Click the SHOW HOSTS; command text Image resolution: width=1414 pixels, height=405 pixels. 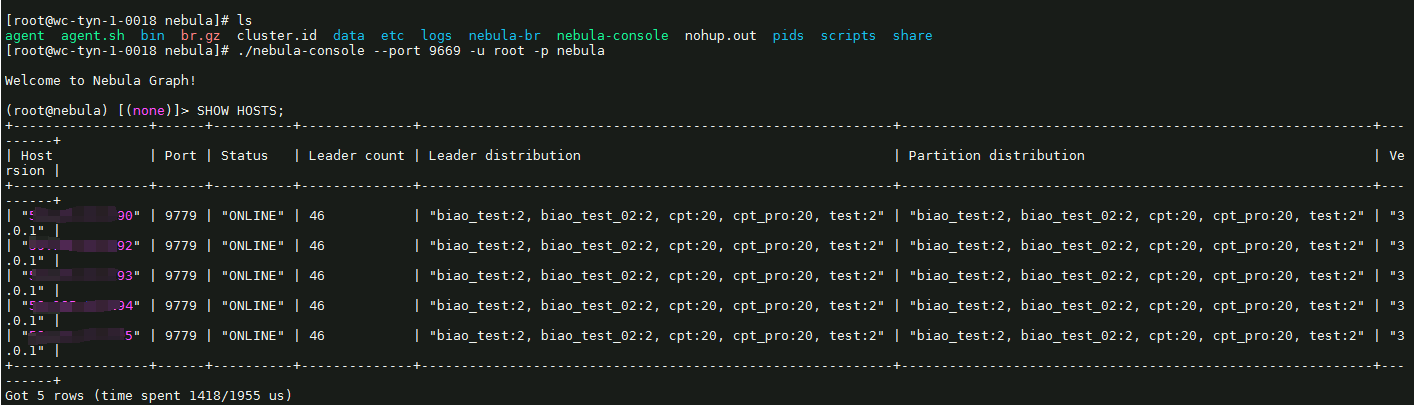(240, 111)
